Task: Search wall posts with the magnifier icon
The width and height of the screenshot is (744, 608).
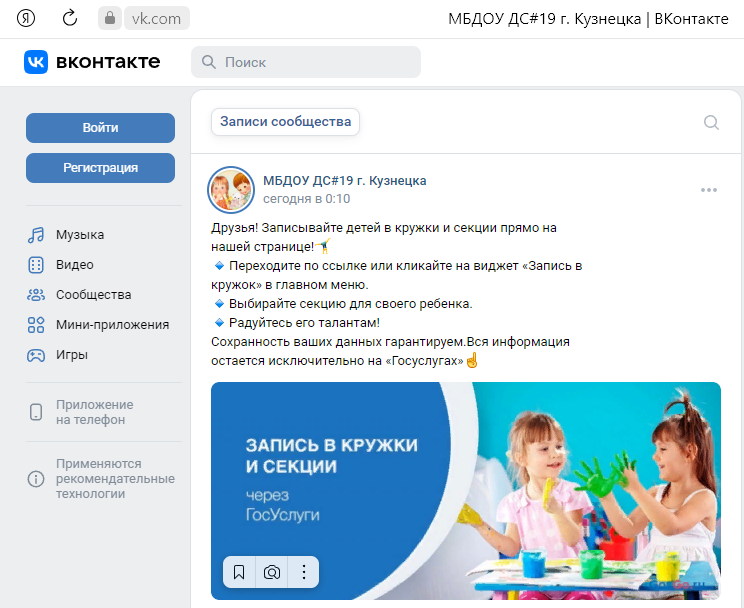Action: [711, 122]
